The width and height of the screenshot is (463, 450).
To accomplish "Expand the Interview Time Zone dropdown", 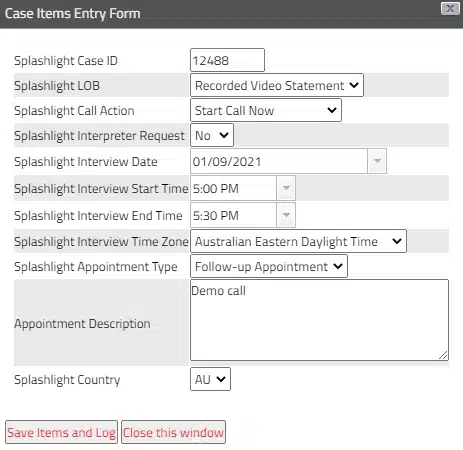I will pyautogui.click(x=298, y=241).
